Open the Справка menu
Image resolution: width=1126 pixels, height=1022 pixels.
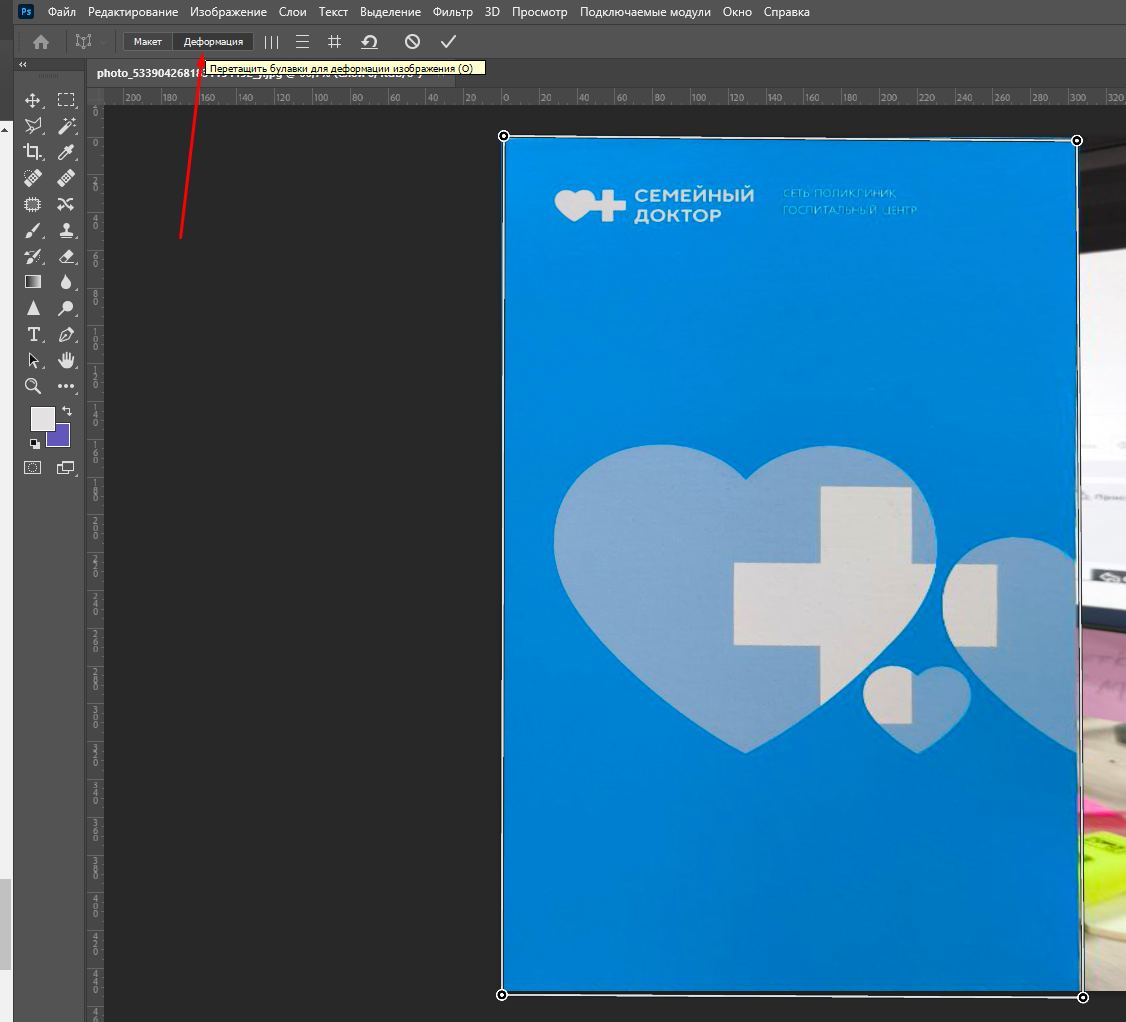(x=786, y=12)
